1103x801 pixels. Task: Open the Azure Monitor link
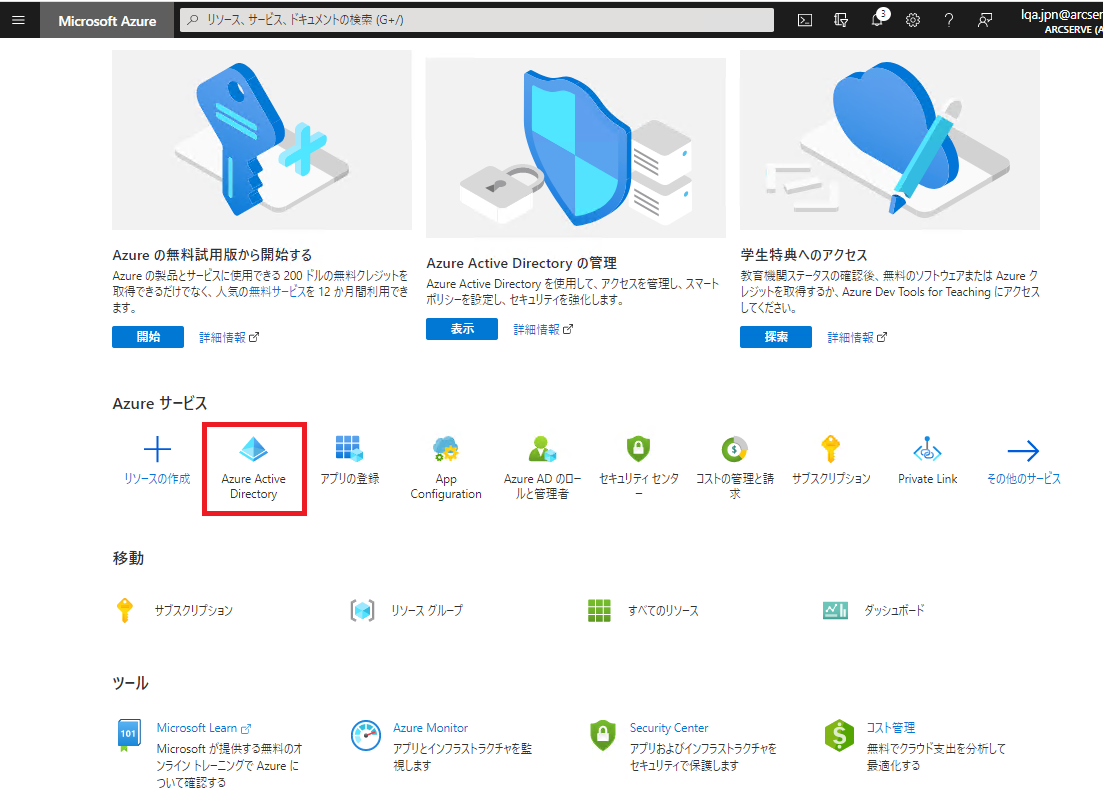431,728
